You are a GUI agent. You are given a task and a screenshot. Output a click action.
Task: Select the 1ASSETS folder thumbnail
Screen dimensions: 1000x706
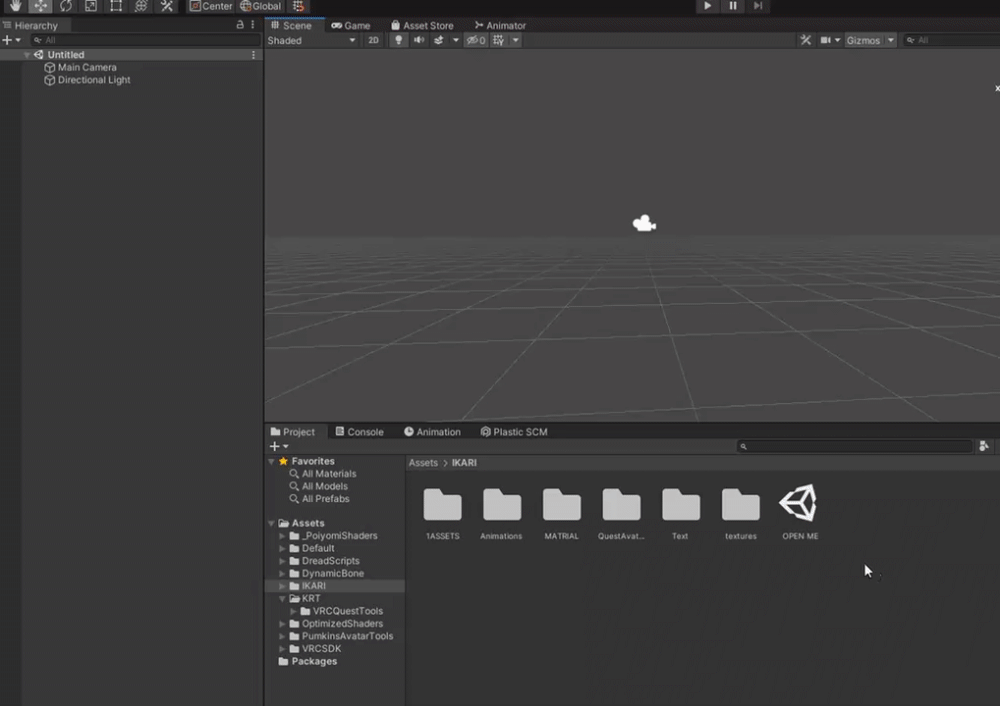tap(442, 514)
